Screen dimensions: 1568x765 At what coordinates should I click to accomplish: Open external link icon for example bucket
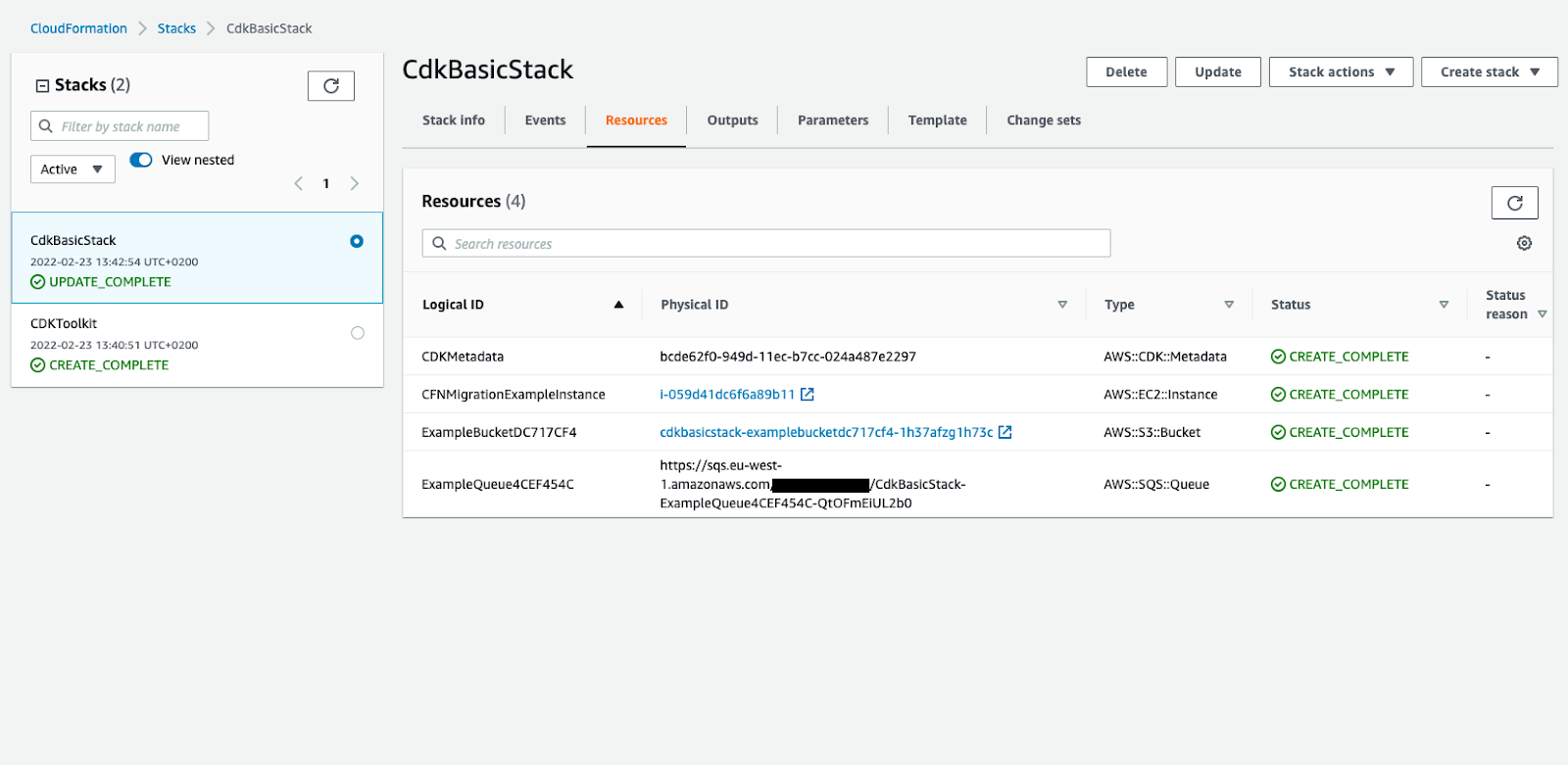click(x=1004, y=432)
